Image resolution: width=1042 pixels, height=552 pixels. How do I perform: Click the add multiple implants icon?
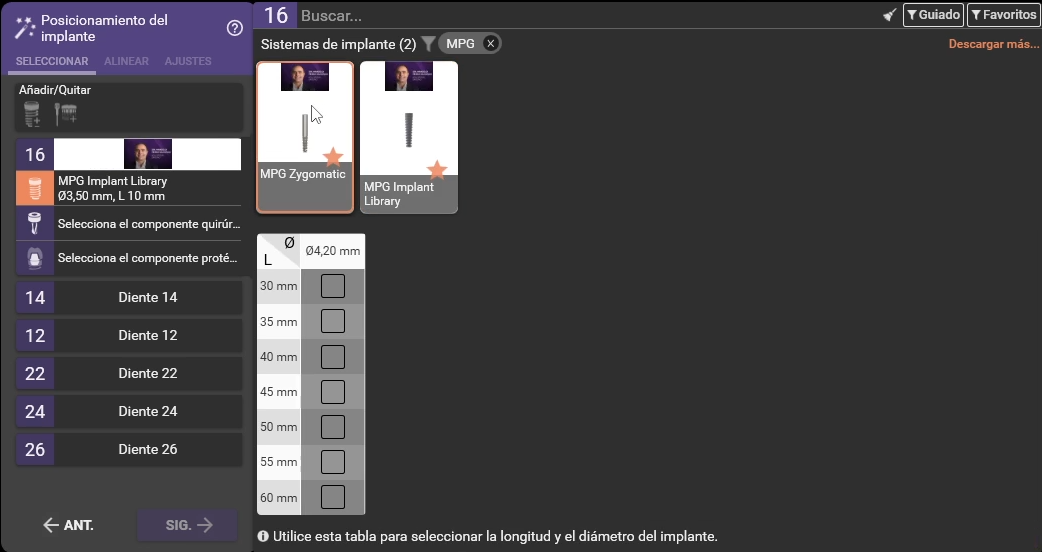click(x=65, y=114)
